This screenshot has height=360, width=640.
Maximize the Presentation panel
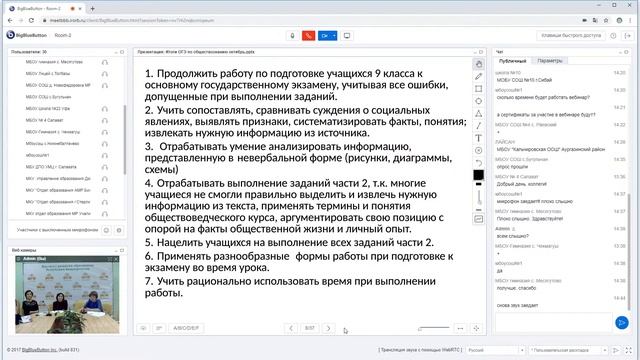point(481,52)
